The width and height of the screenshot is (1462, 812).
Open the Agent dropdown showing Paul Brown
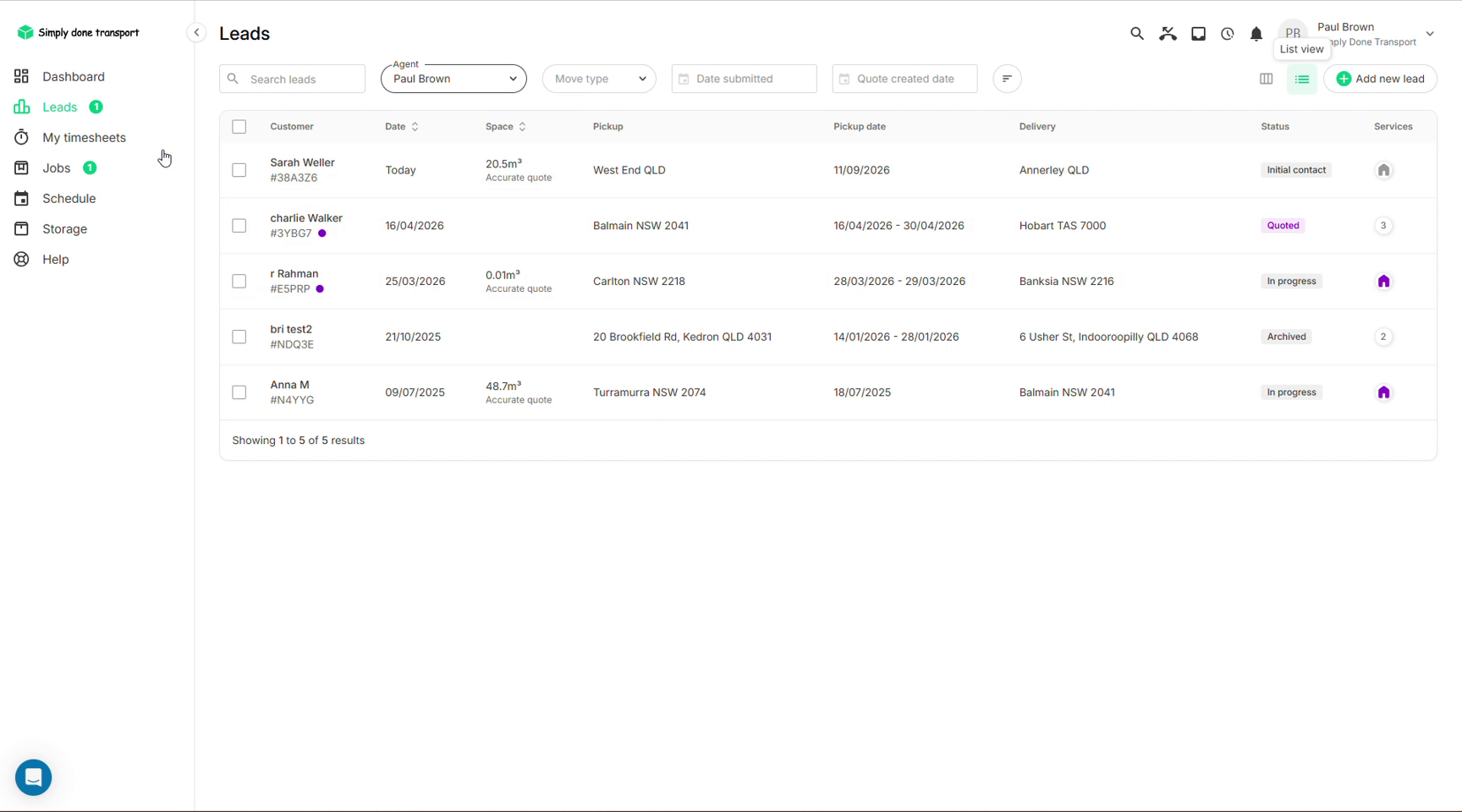click(x=453, y=79)
